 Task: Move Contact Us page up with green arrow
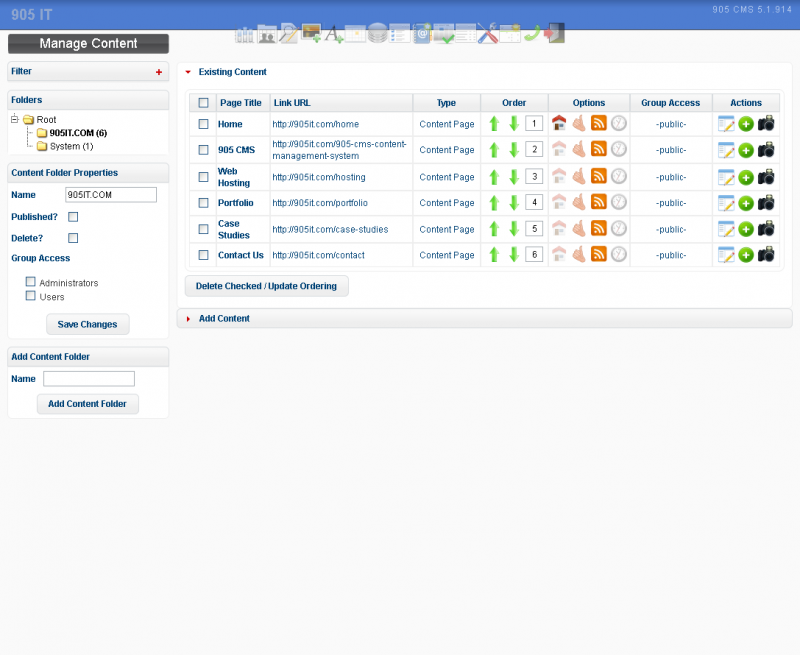pyautogui.click(x=494, y=255)
